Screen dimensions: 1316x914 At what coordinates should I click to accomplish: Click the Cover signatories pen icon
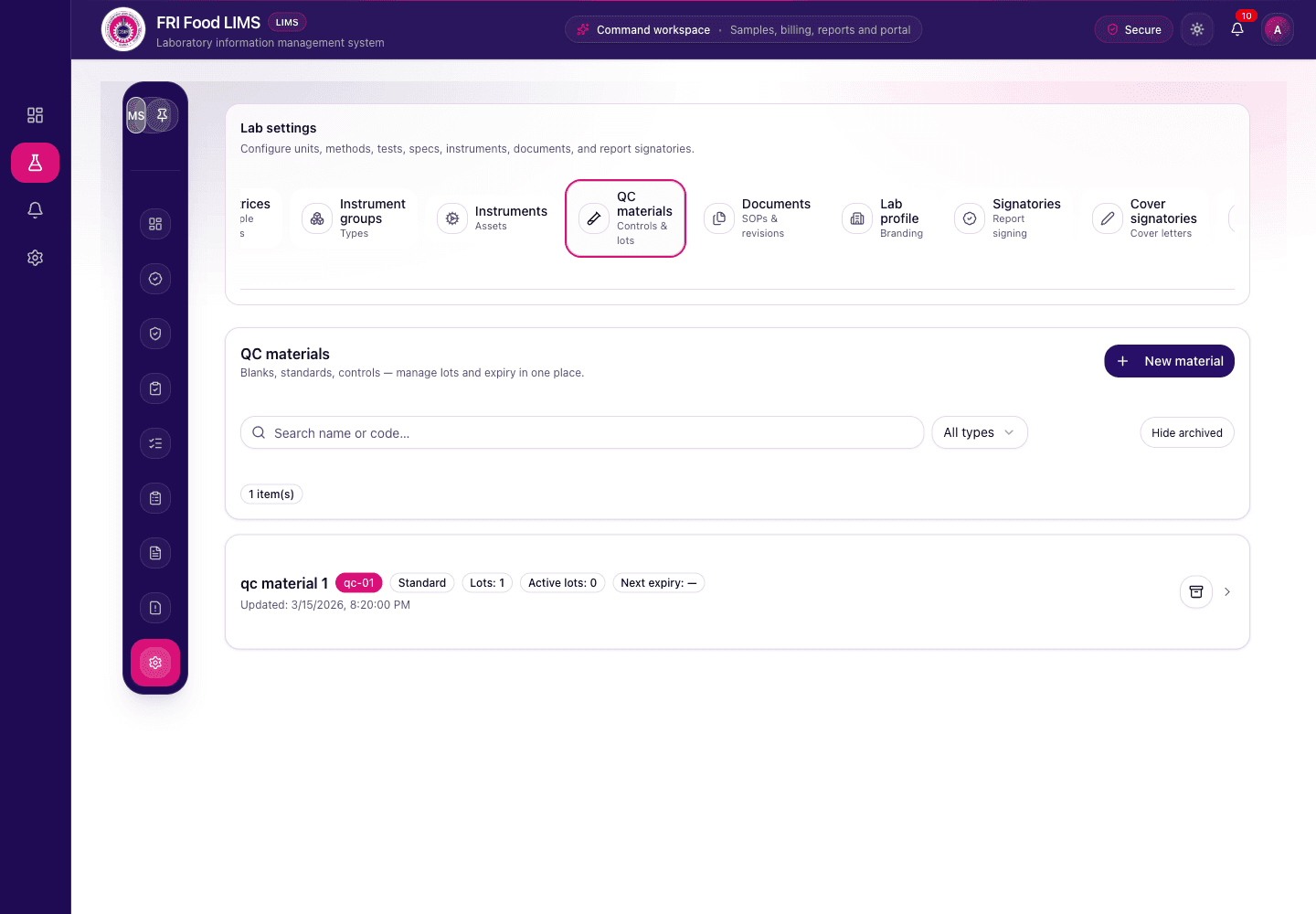tap(1108, 218)
